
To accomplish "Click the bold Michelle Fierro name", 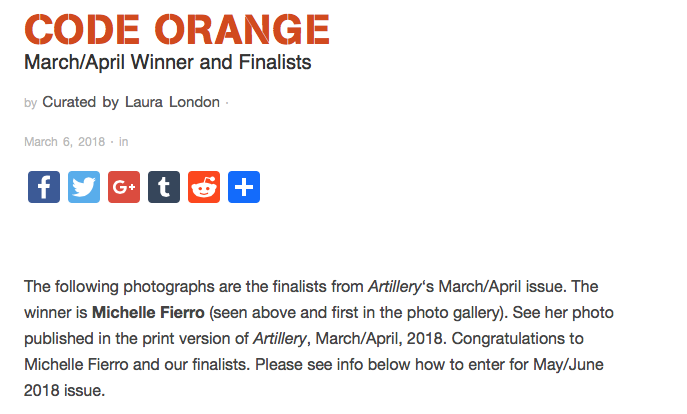I will click(x=148, y=312).
